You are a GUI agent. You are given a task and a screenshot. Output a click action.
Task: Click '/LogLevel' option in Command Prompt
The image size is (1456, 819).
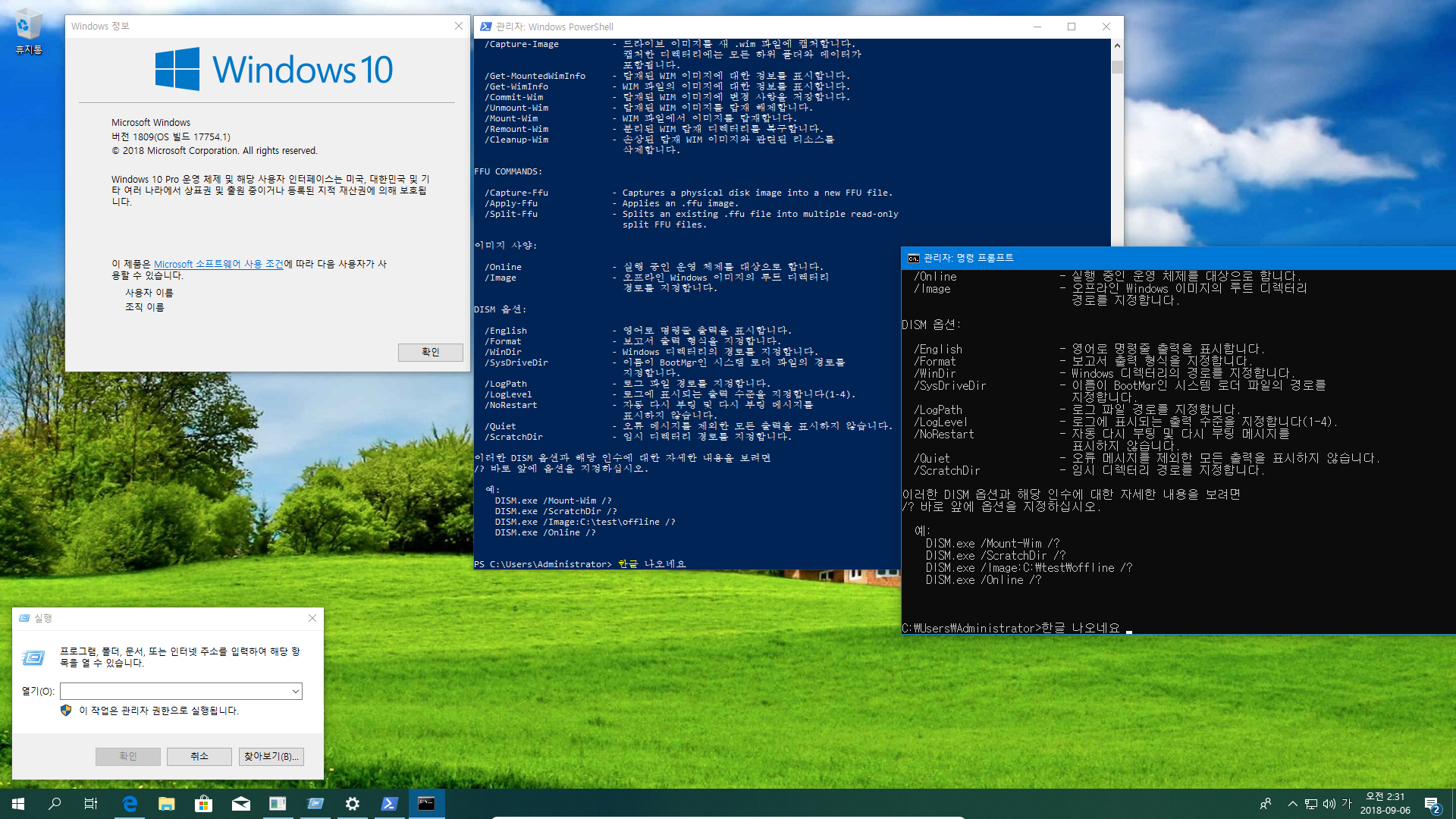point(940,422)
